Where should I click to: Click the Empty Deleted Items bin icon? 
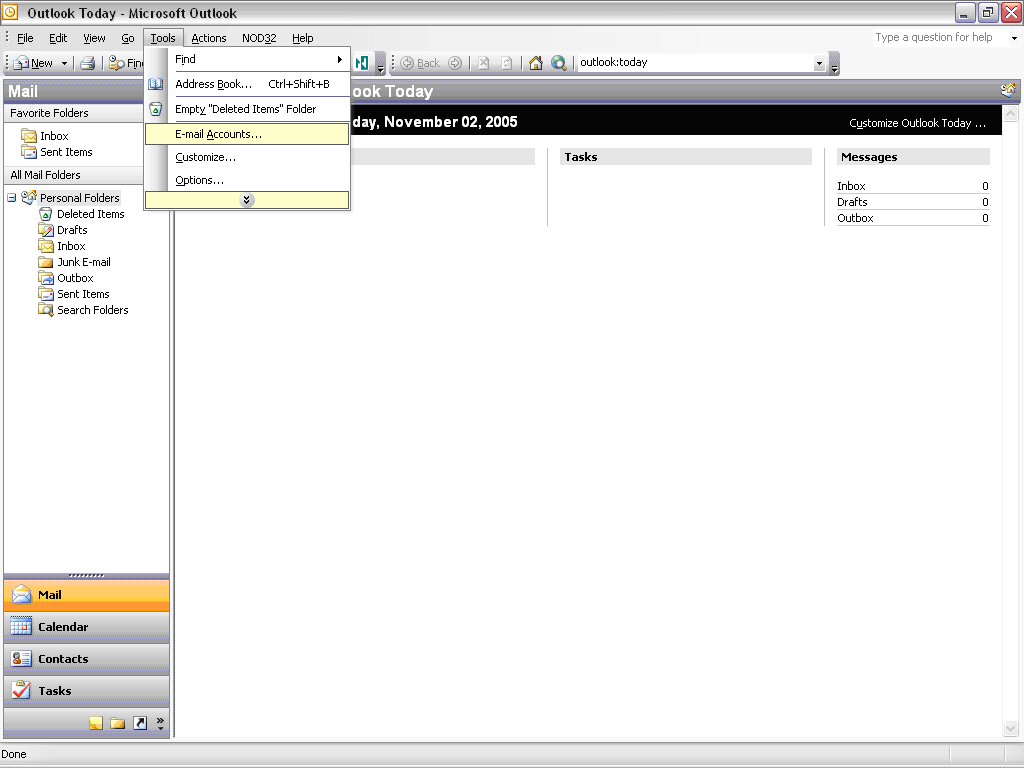155,109
